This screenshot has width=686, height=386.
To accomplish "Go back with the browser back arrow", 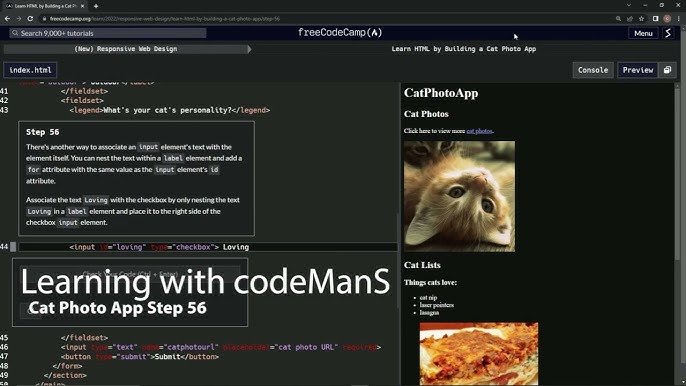I will pos(7,19).
